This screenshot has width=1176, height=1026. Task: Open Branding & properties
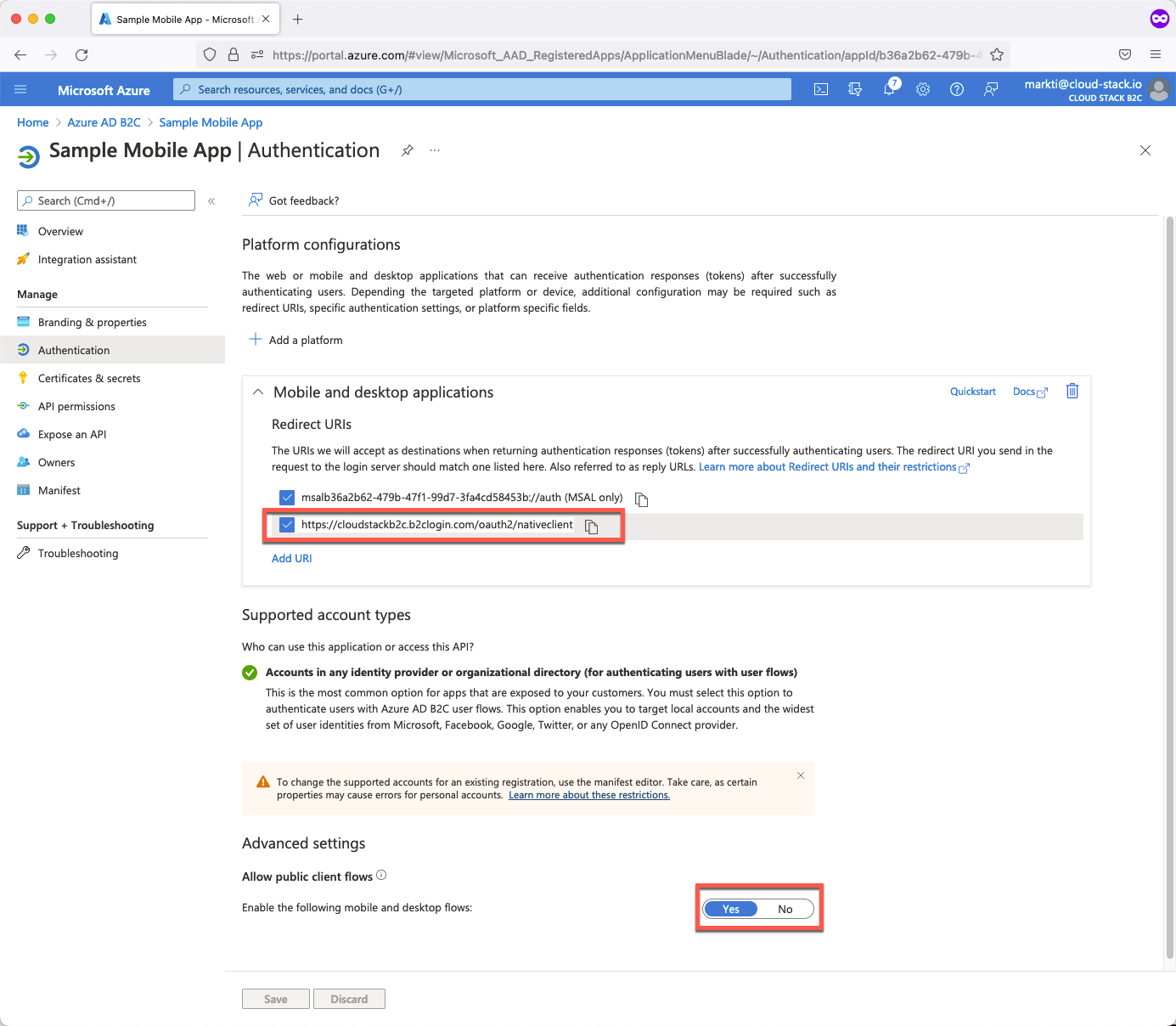click(93, 322)
